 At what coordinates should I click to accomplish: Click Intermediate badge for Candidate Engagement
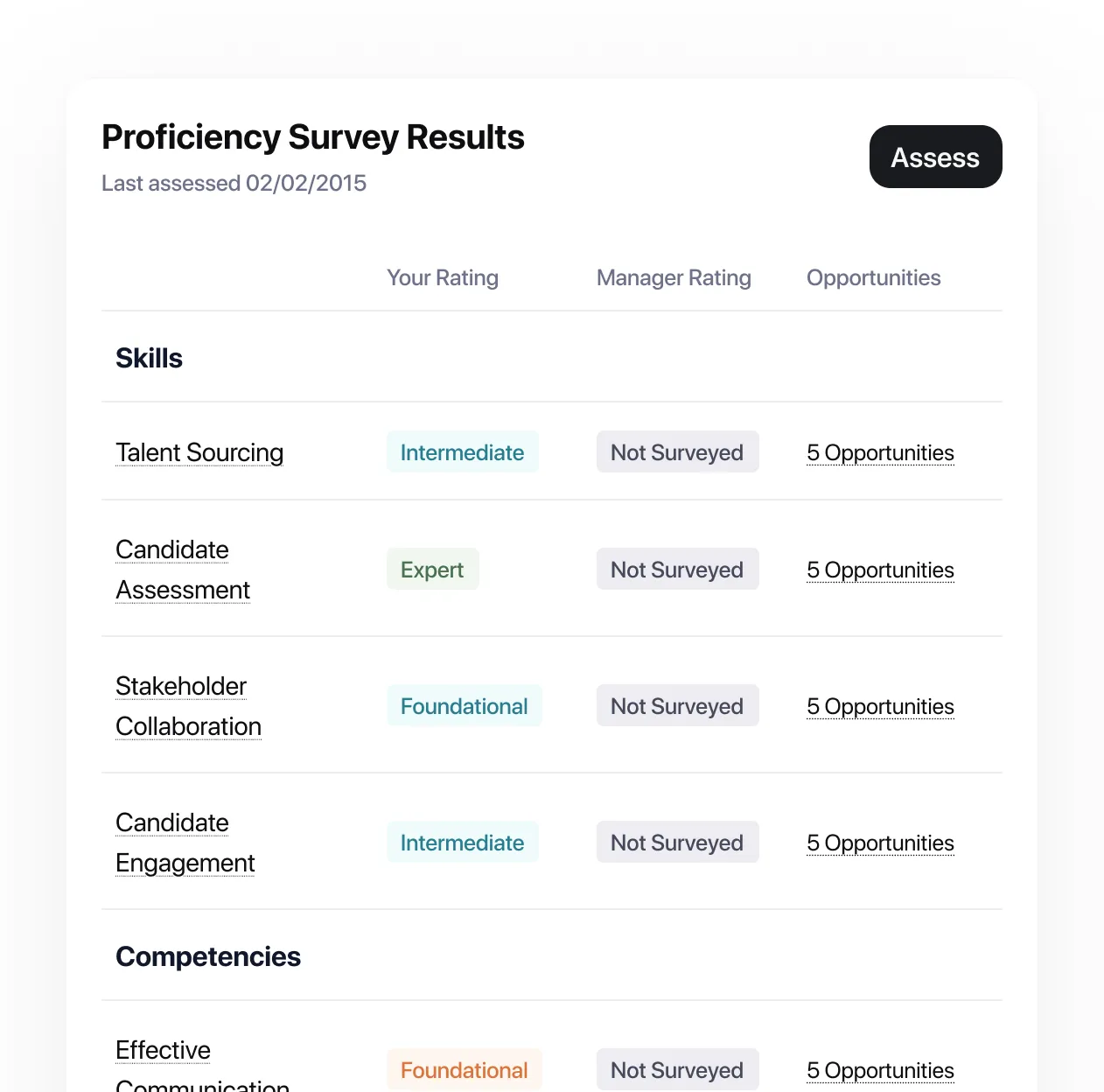462,843
